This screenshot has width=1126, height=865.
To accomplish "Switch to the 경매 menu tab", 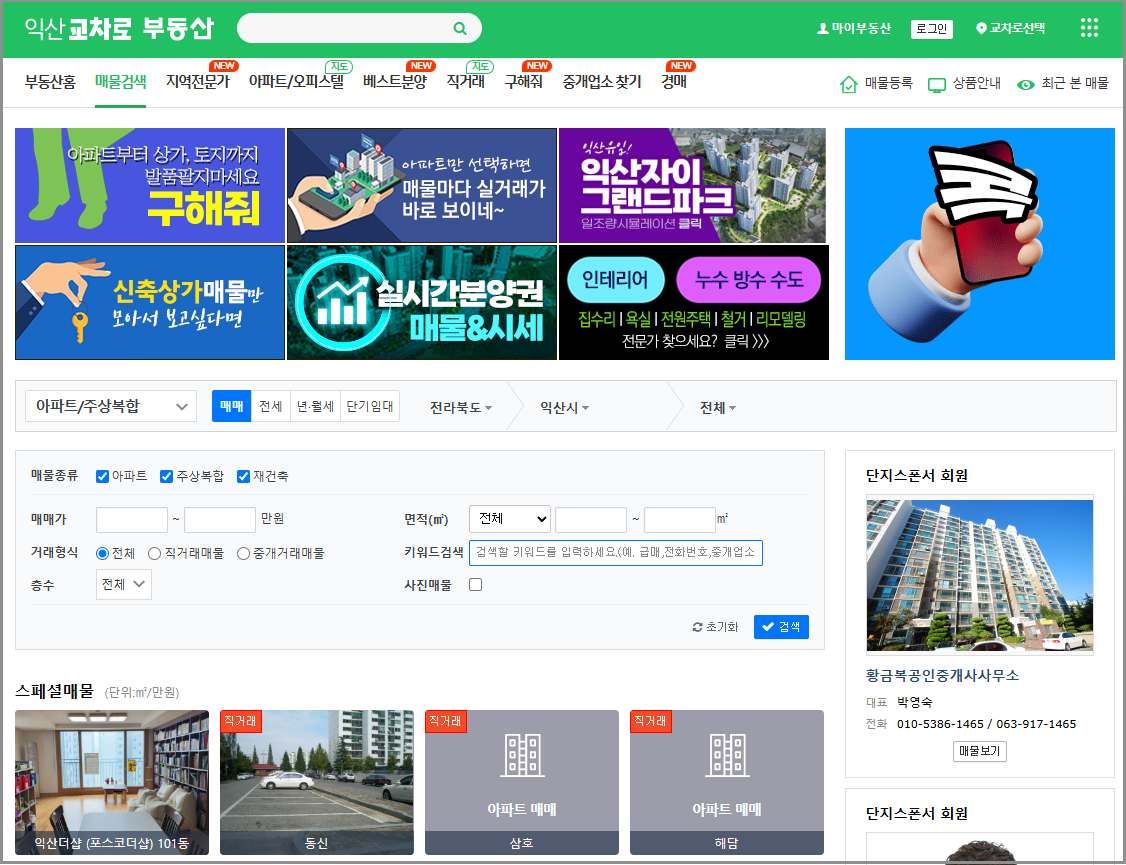I will (674, 84).
